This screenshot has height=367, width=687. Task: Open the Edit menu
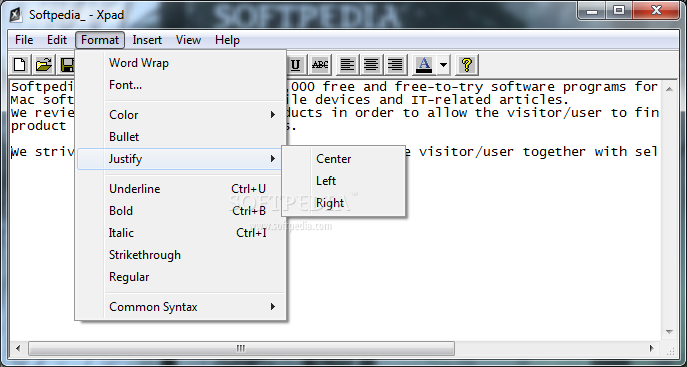tap(57, 40)
